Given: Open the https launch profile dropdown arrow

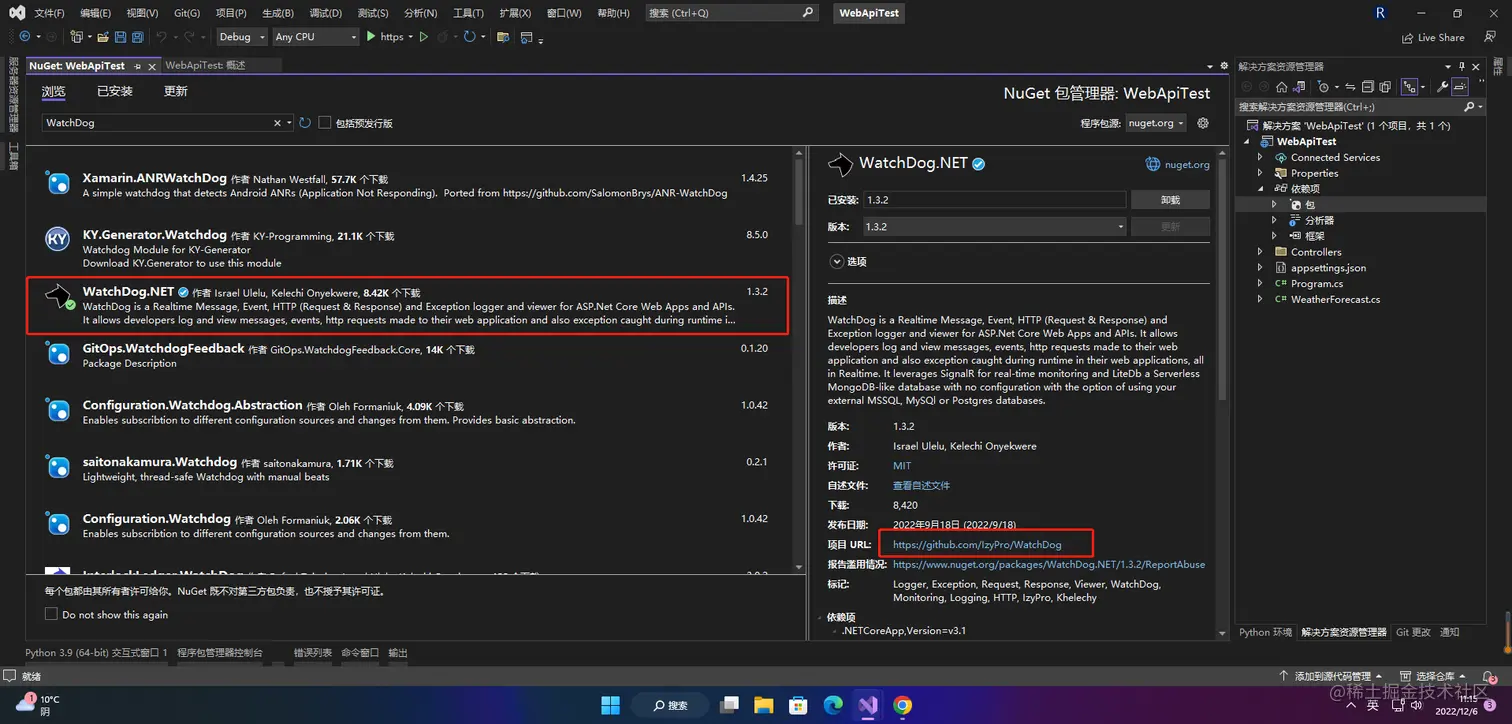Looking at the screenshot, I should click(411, 37).
